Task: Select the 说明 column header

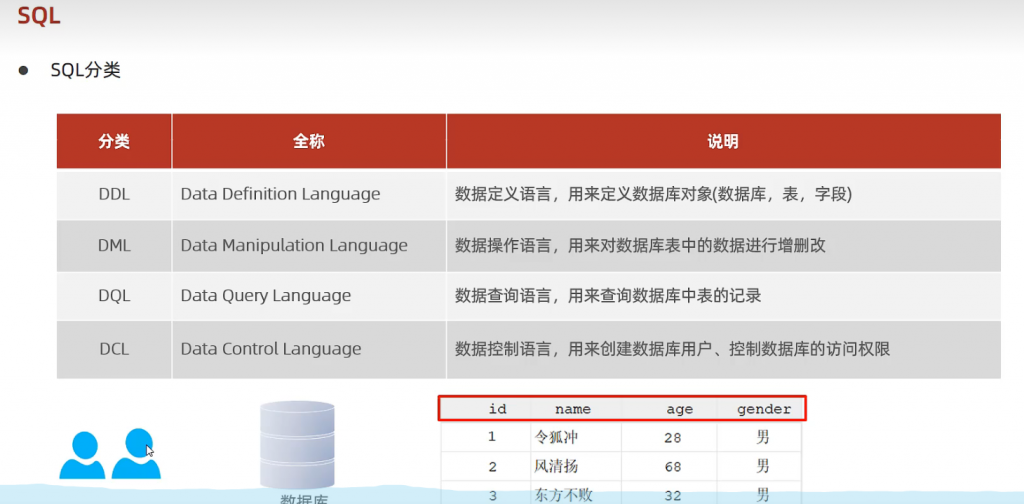Action: [x=722, y=141]
